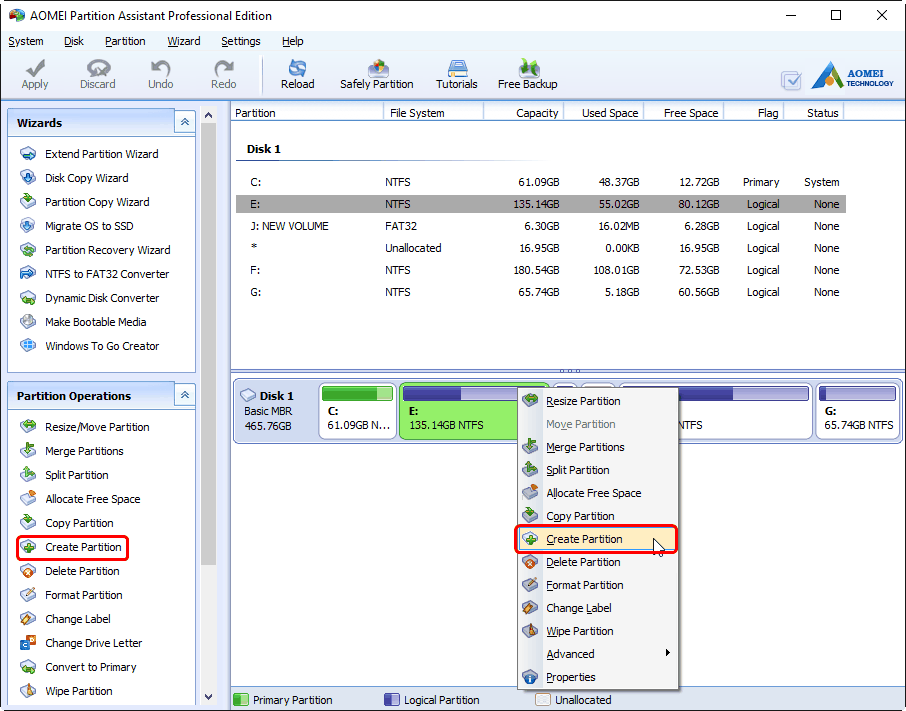Choose Create Partition in context menu
Viewport: 906px width, 711px height.
point(597,539)
